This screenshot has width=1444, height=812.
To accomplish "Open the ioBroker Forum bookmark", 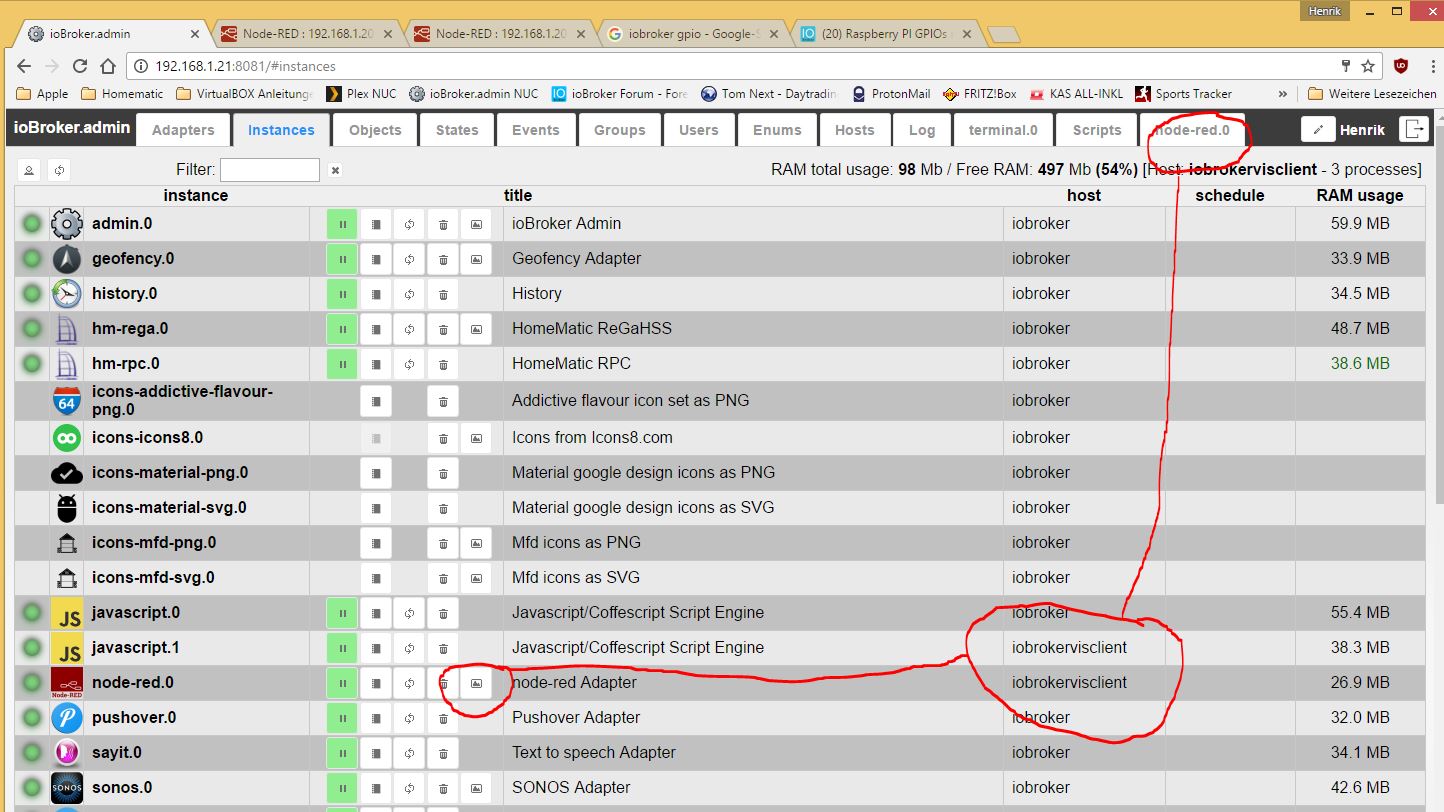I will [620, 94].
